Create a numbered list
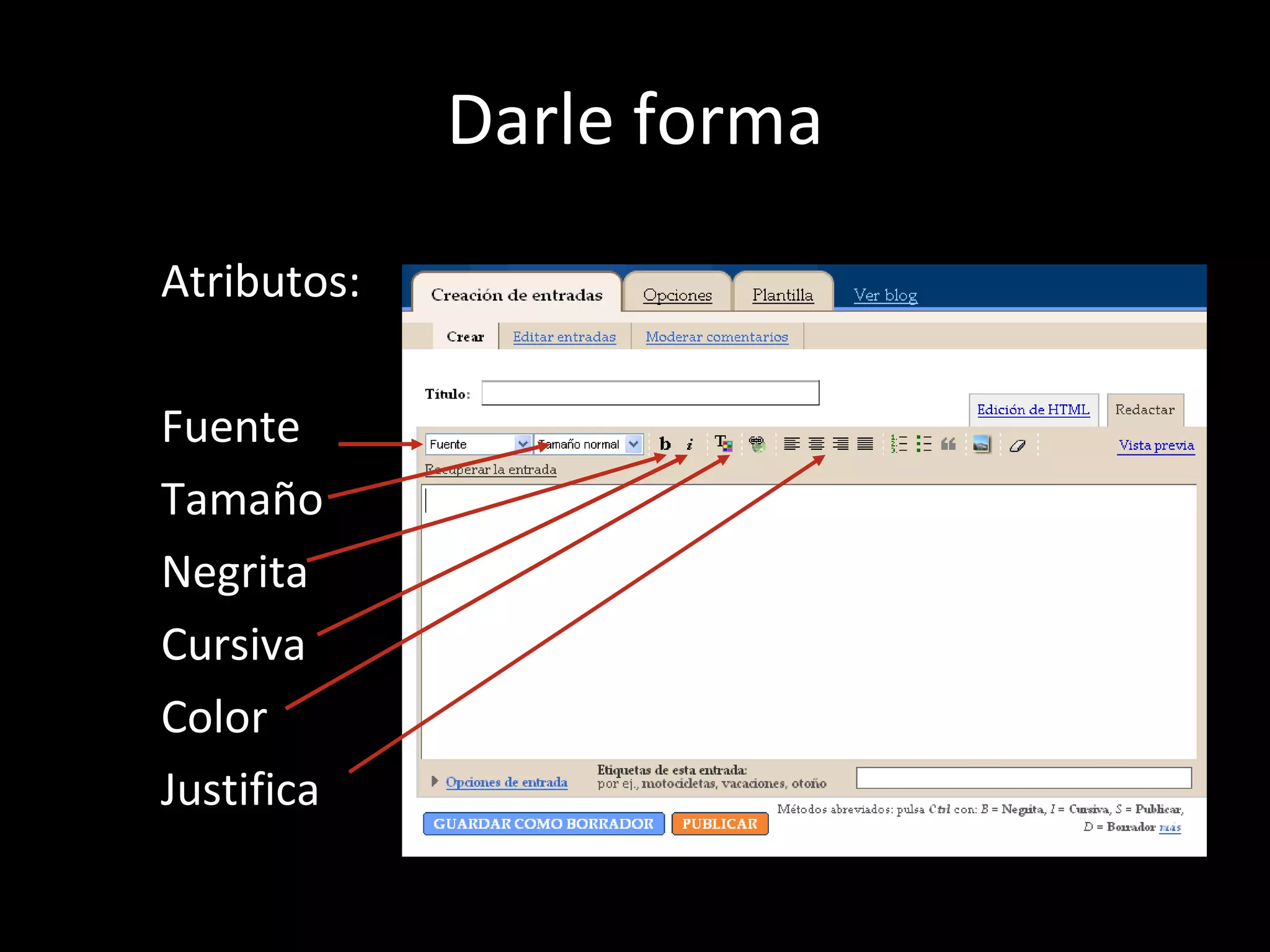Screen dimensions: 1270x952 click(x=899, y=444)
